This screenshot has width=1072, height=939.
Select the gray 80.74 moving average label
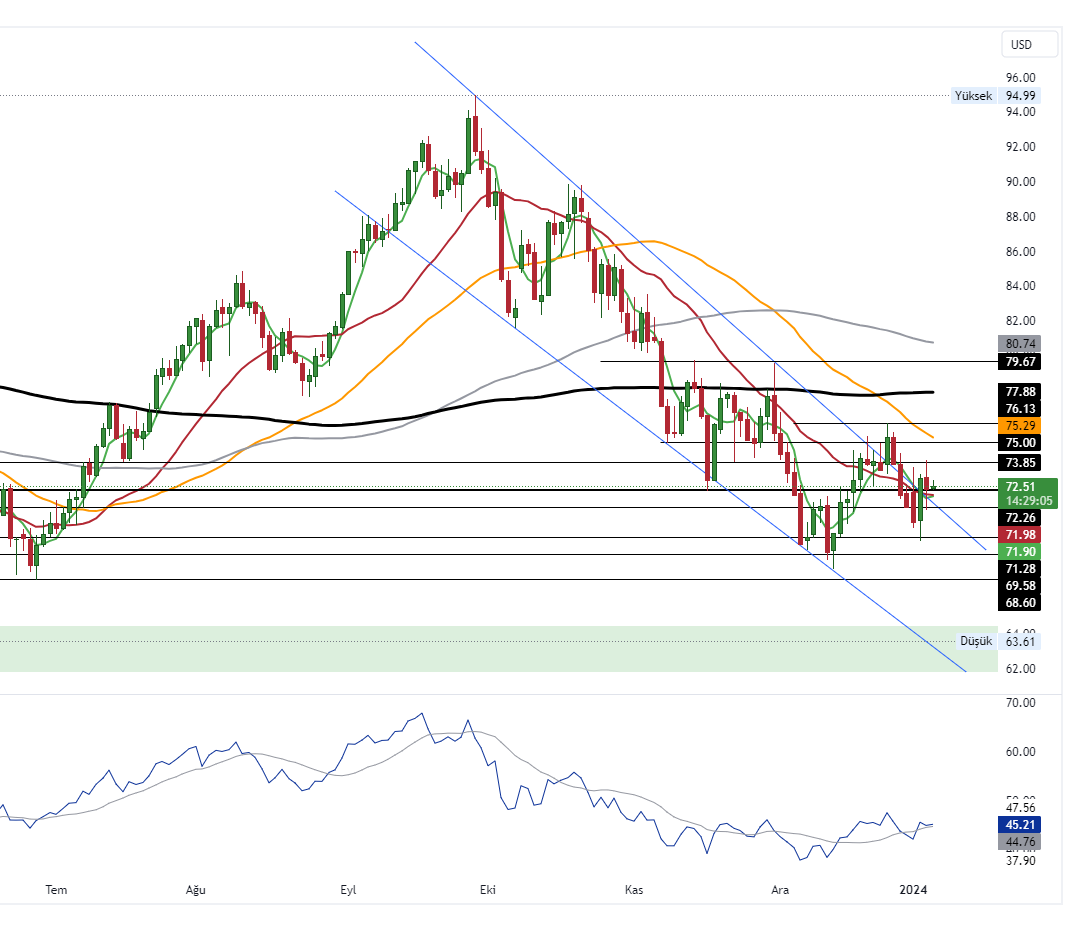pos(1020,342)
